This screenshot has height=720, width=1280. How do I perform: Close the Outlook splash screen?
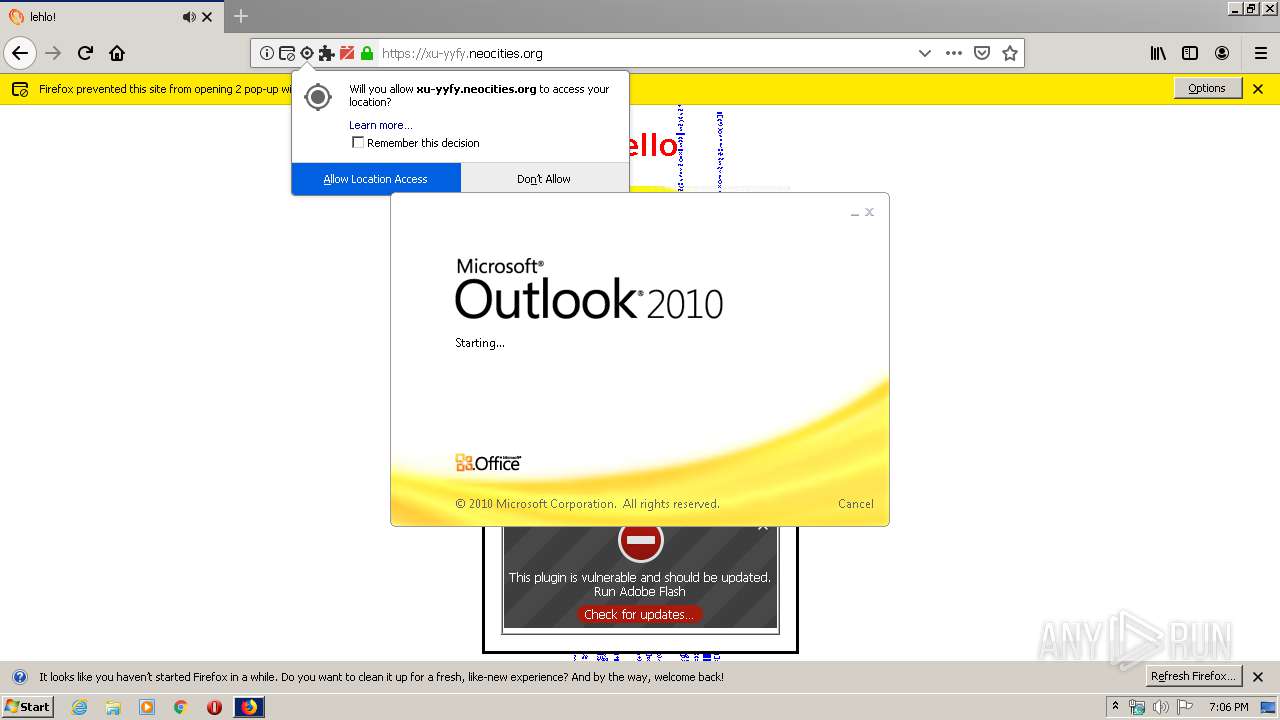pos(870,212)
